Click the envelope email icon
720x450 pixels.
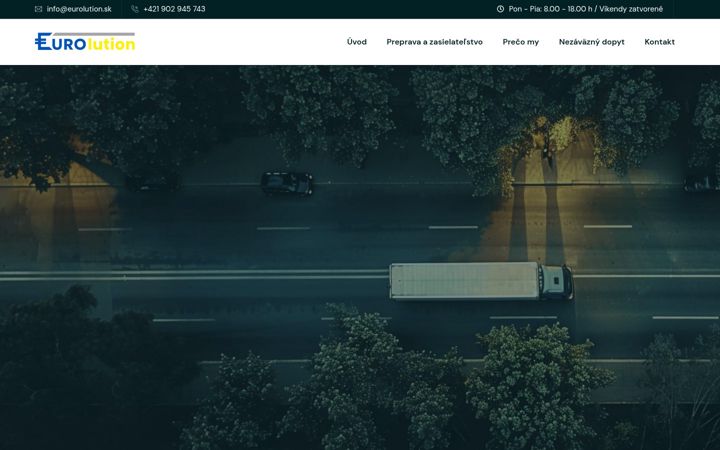39,9
